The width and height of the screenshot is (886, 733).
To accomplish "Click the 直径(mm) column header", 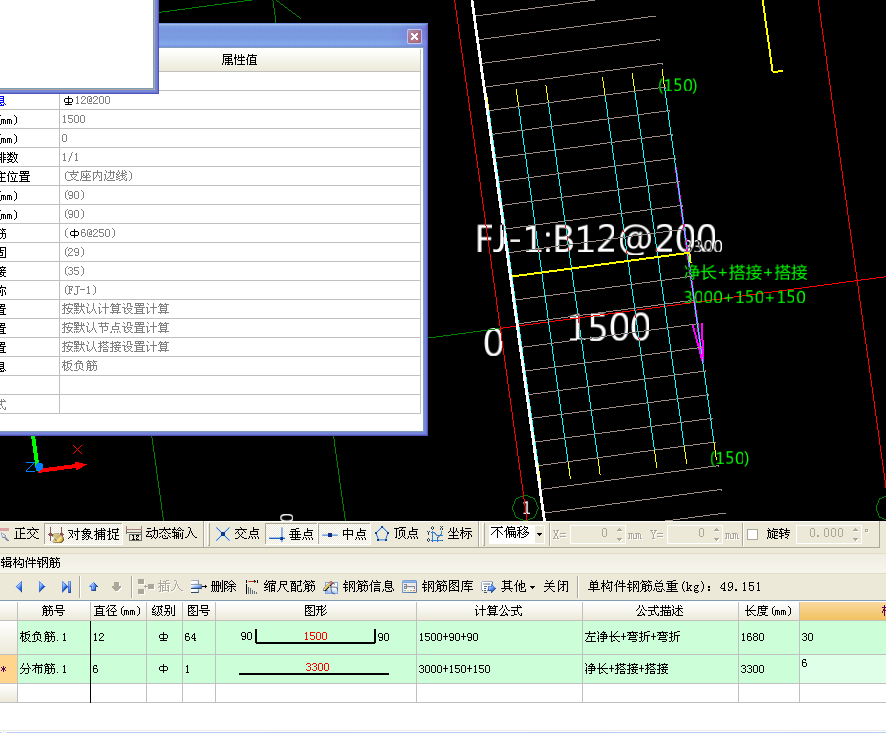I will 118,611.
